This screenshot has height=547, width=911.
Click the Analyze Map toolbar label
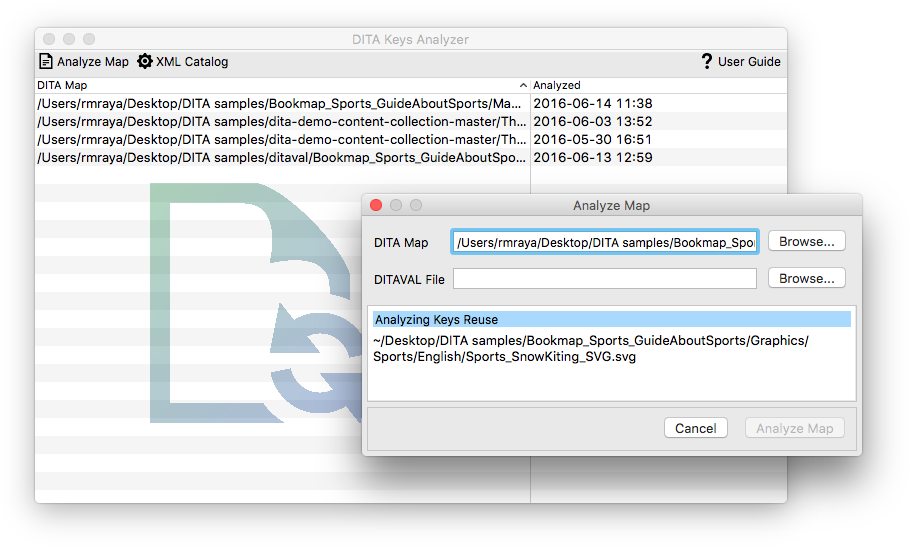pyautogui.click(x=93, y=62)
